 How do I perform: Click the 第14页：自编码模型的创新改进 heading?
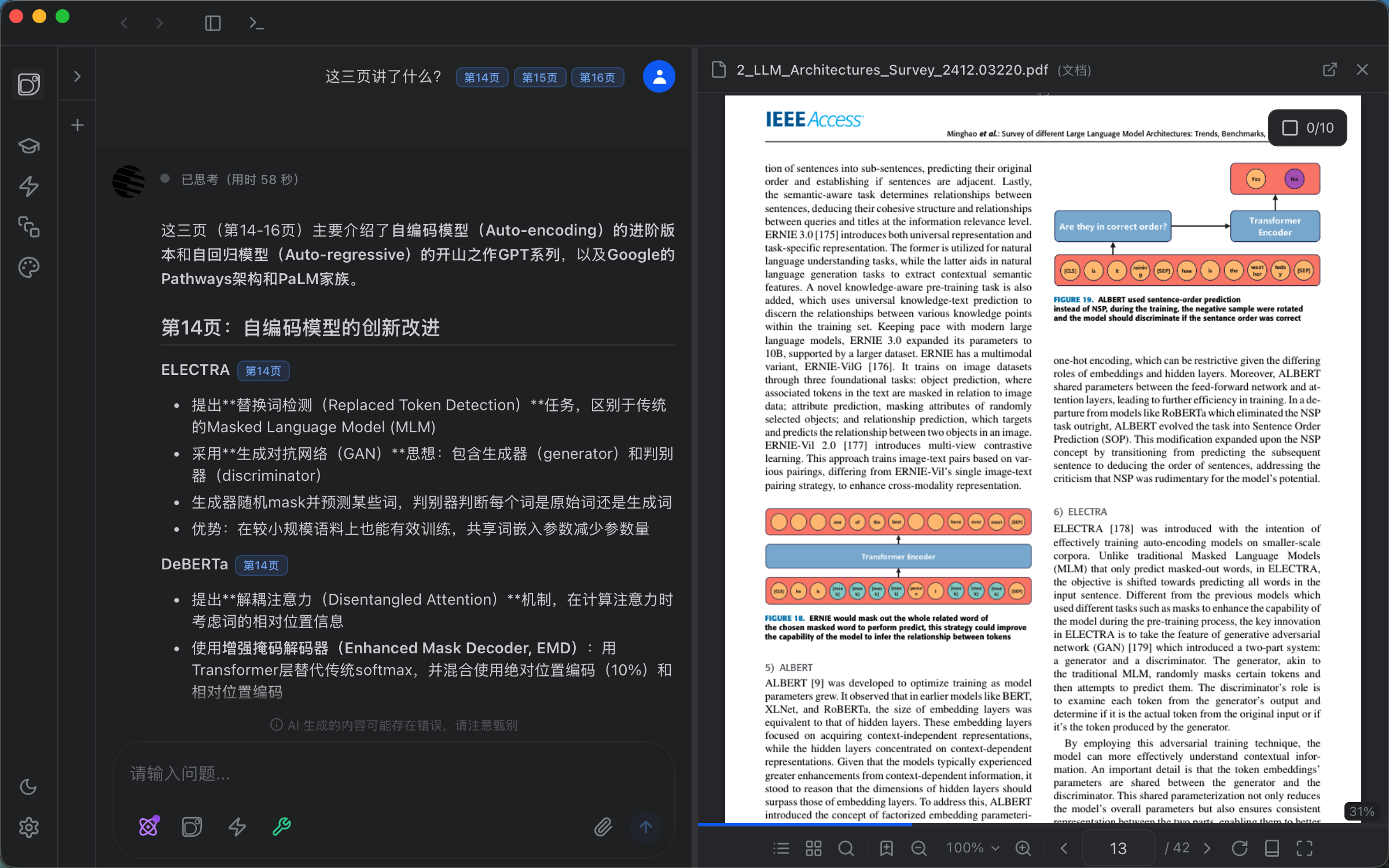[300, 328]
